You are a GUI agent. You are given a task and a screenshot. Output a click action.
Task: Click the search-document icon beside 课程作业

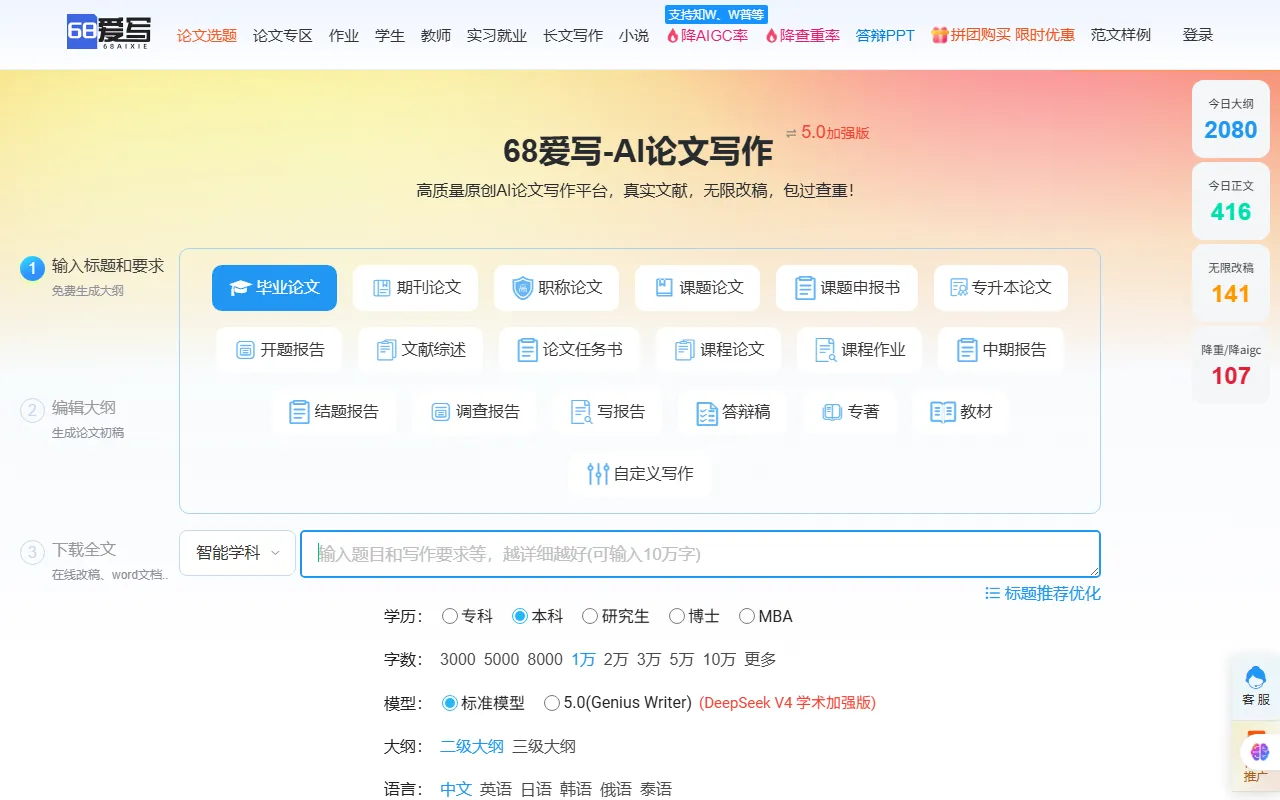(x=826, y=350)
